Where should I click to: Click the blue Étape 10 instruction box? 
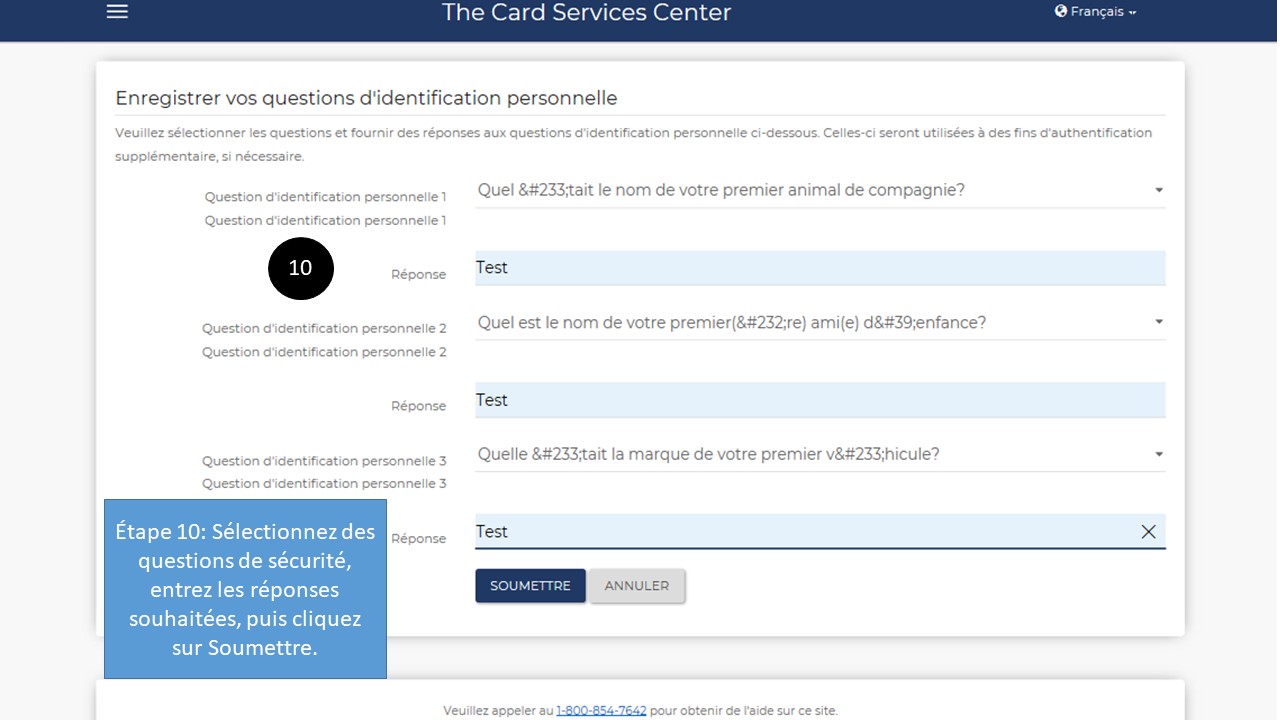coord(245,589)
